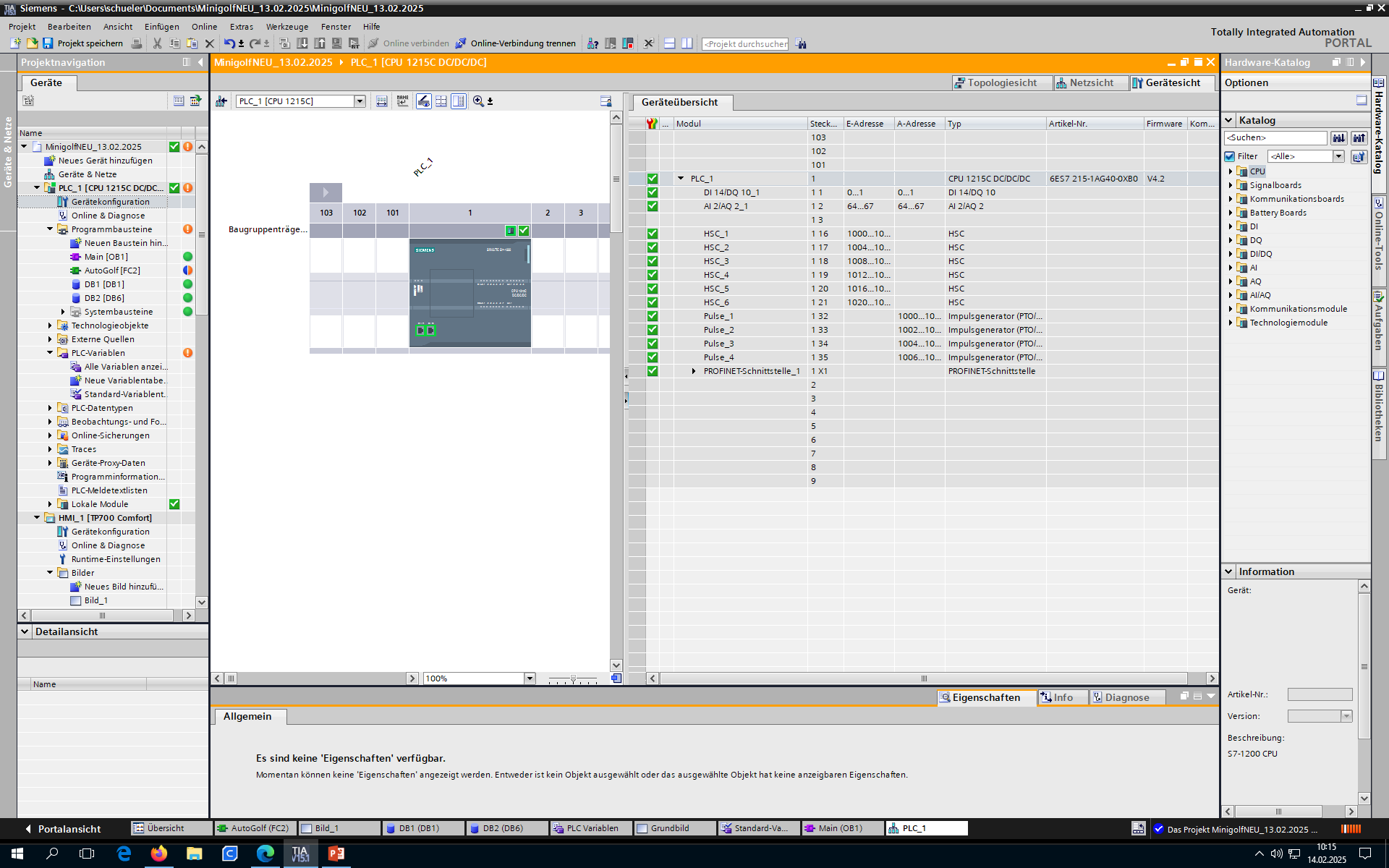This screenshot has width=1389, height=868.
Task: Click the zoom magnifier icon in device view
Action: coord(478,101)
